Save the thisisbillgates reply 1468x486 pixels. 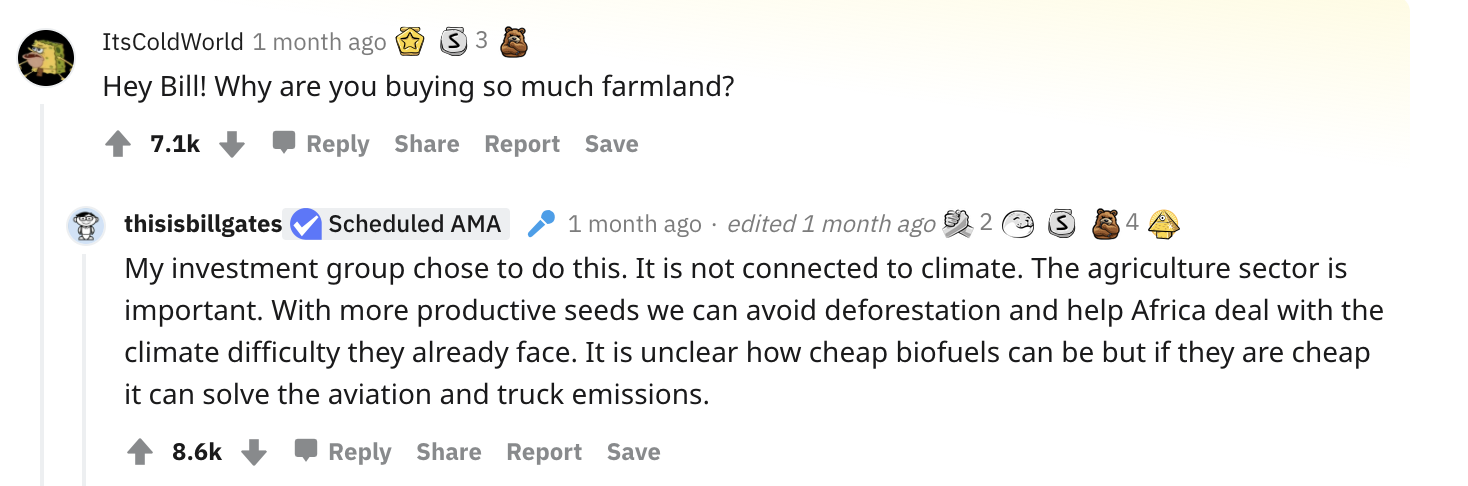[633, 452]
